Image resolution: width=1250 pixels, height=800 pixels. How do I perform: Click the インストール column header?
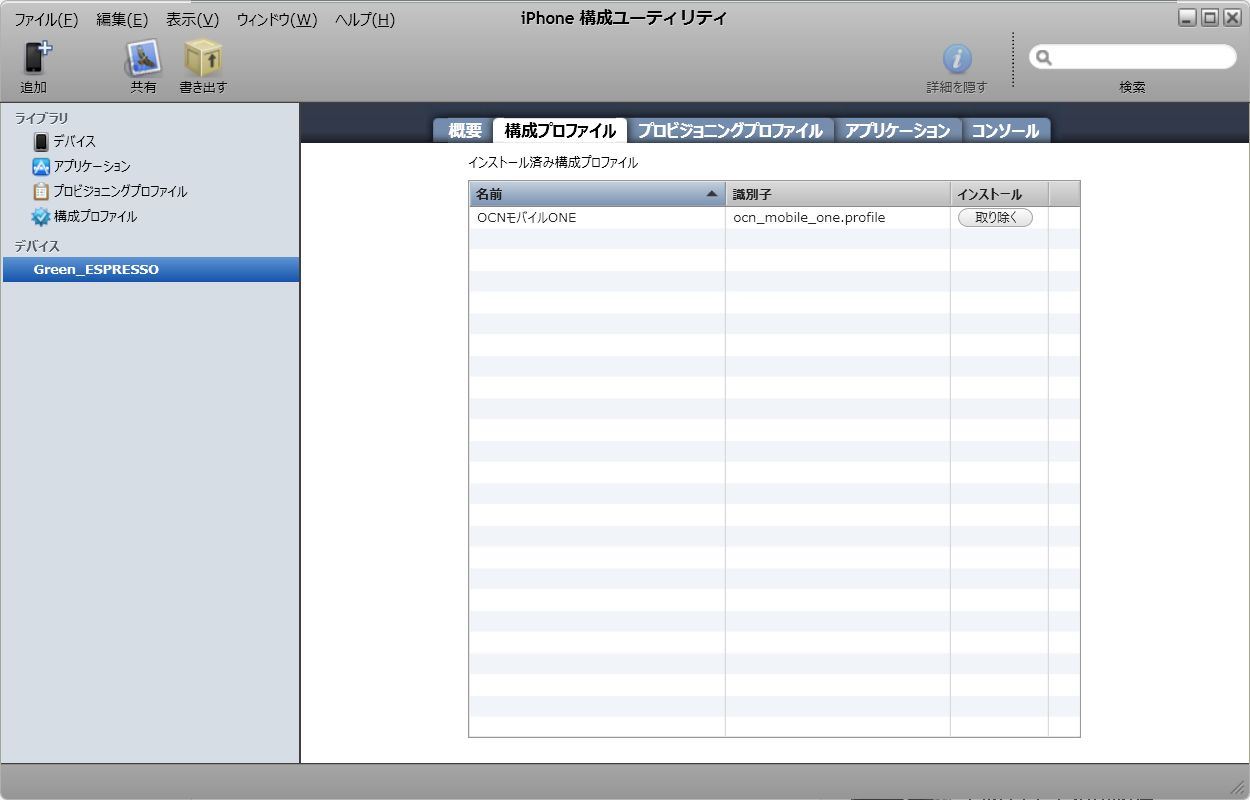point(999,194)
